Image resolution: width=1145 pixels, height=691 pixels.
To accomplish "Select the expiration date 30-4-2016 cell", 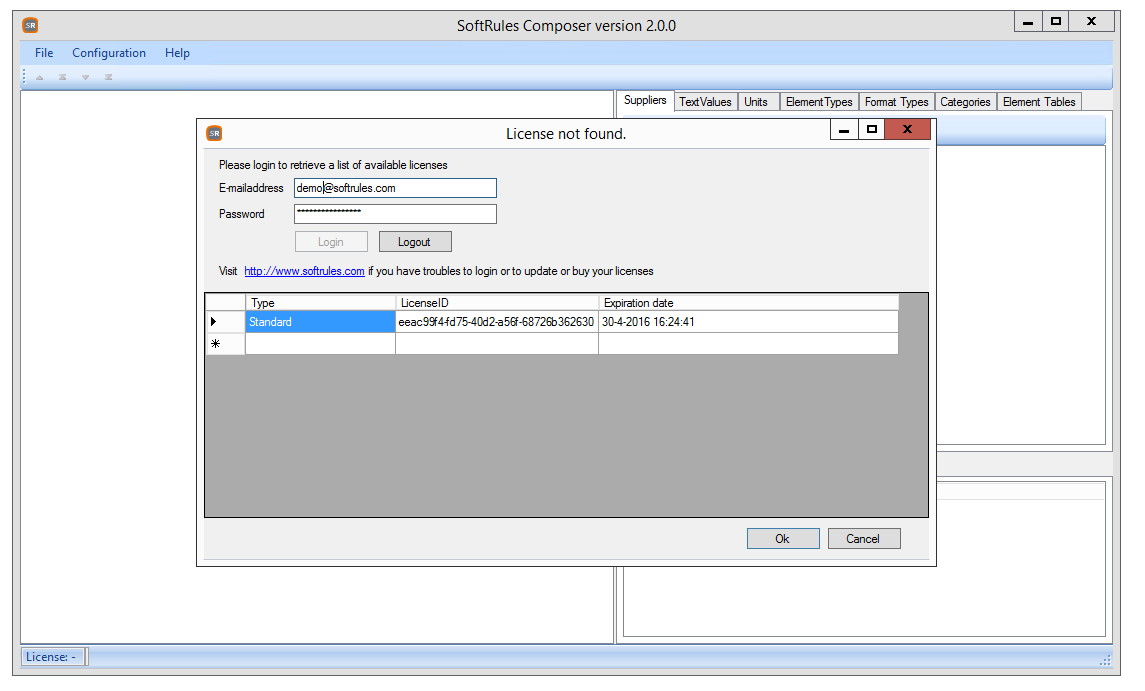I will tap(748, 322).
